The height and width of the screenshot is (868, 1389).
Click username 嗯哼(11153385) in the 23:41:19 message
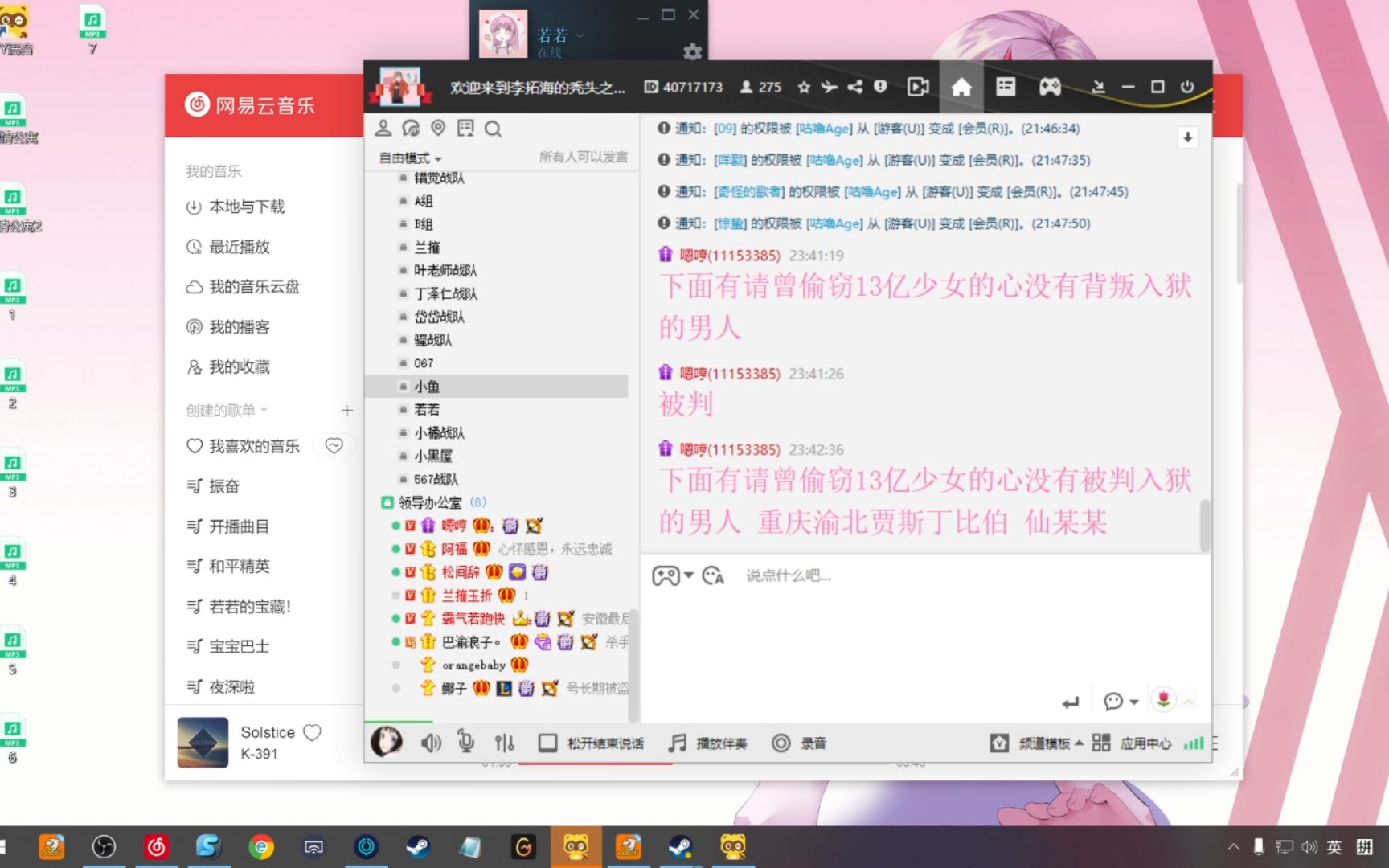click(730, 256)
